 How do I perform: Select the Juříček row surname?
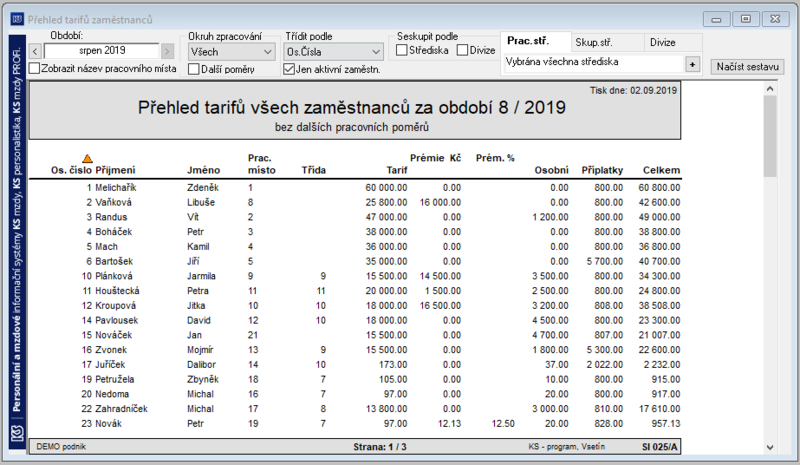pyautogui.click(x=110, y=365)
